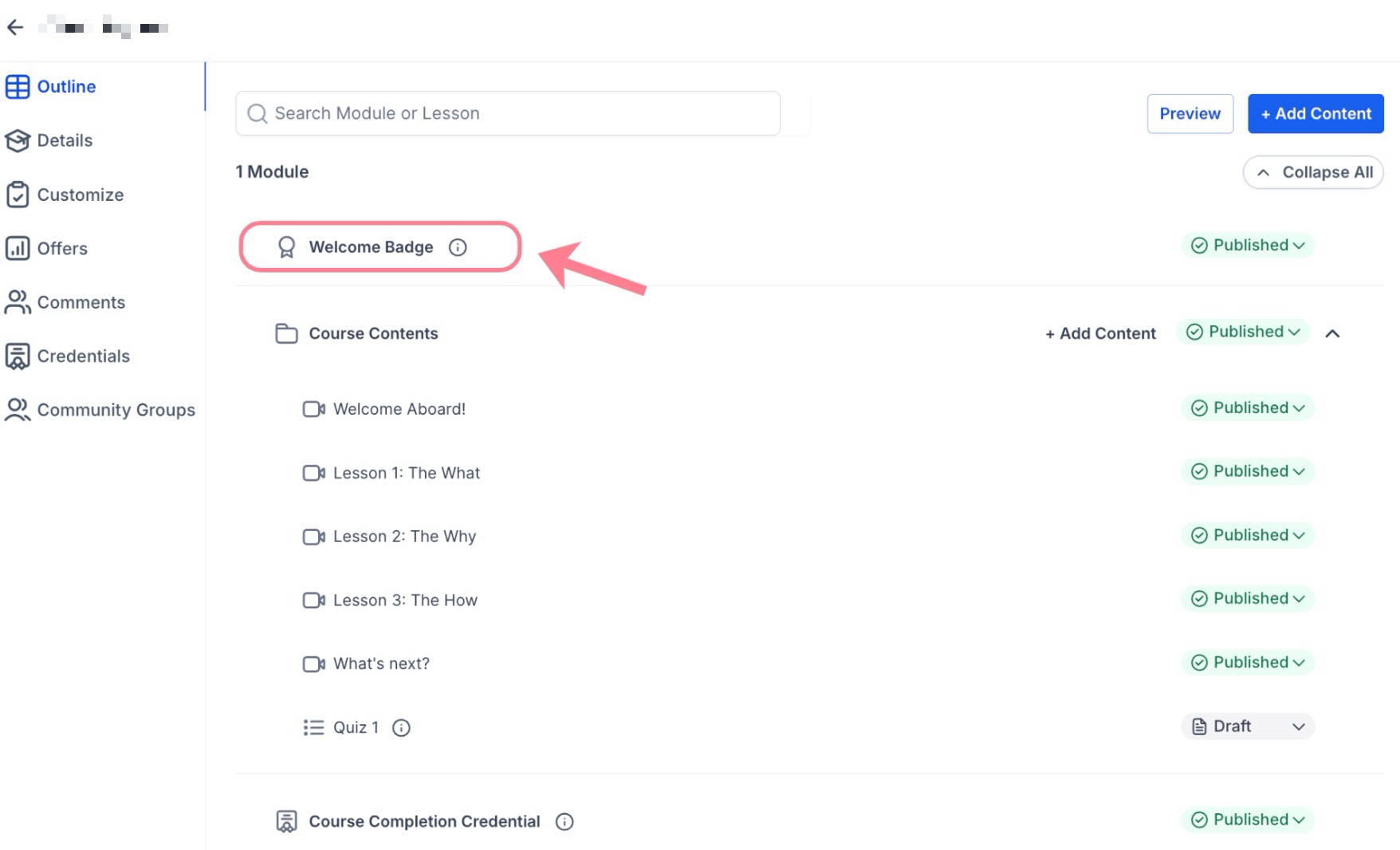Click the video icon beside Welcome Aboard!
Viewport: 1400px width, 850px height.
(x=313, y=409)
